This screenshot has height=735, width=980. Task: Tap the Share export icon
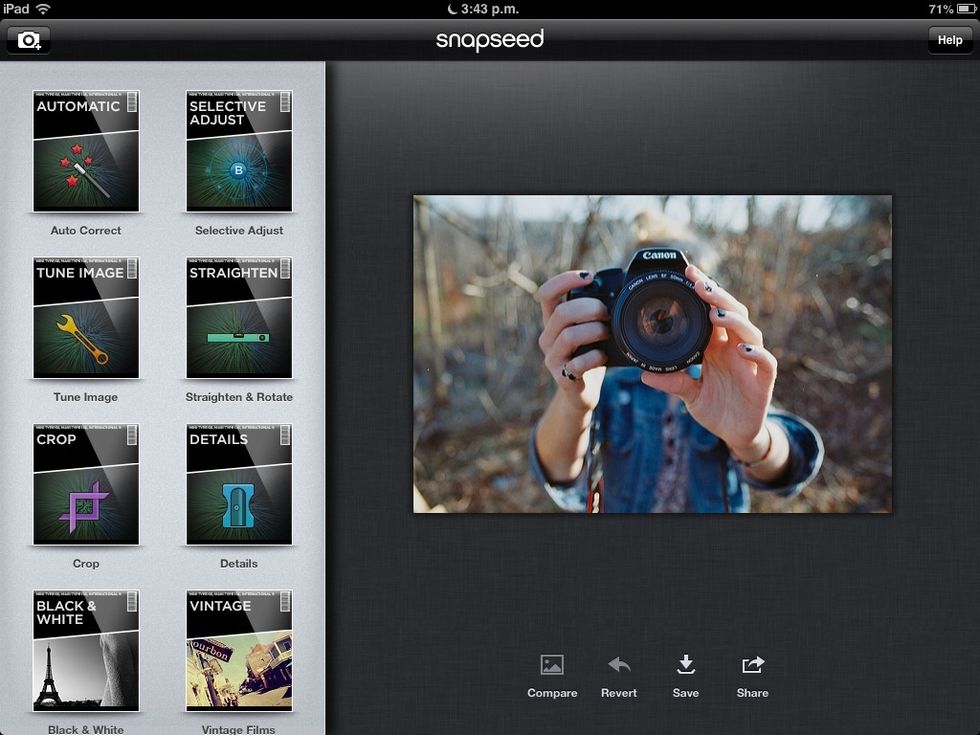point(752,664)
